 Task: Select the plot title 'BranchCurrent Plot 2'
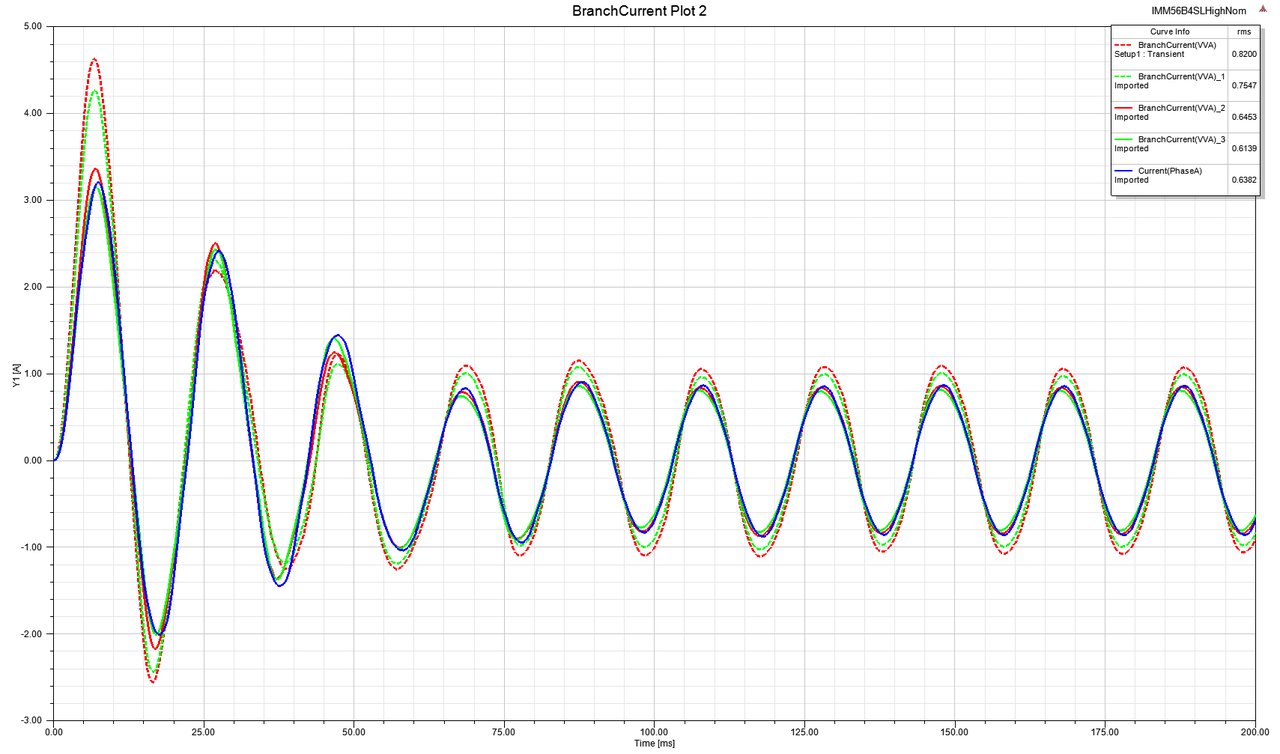(640, 11)
